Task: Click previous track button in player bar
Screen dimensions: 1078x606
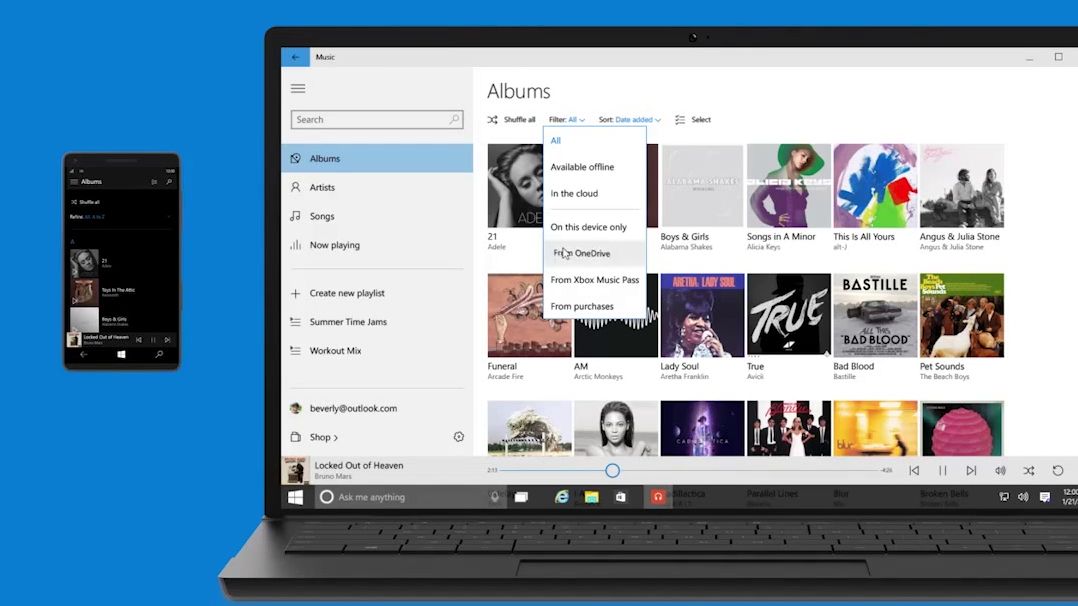Action: 914,470
